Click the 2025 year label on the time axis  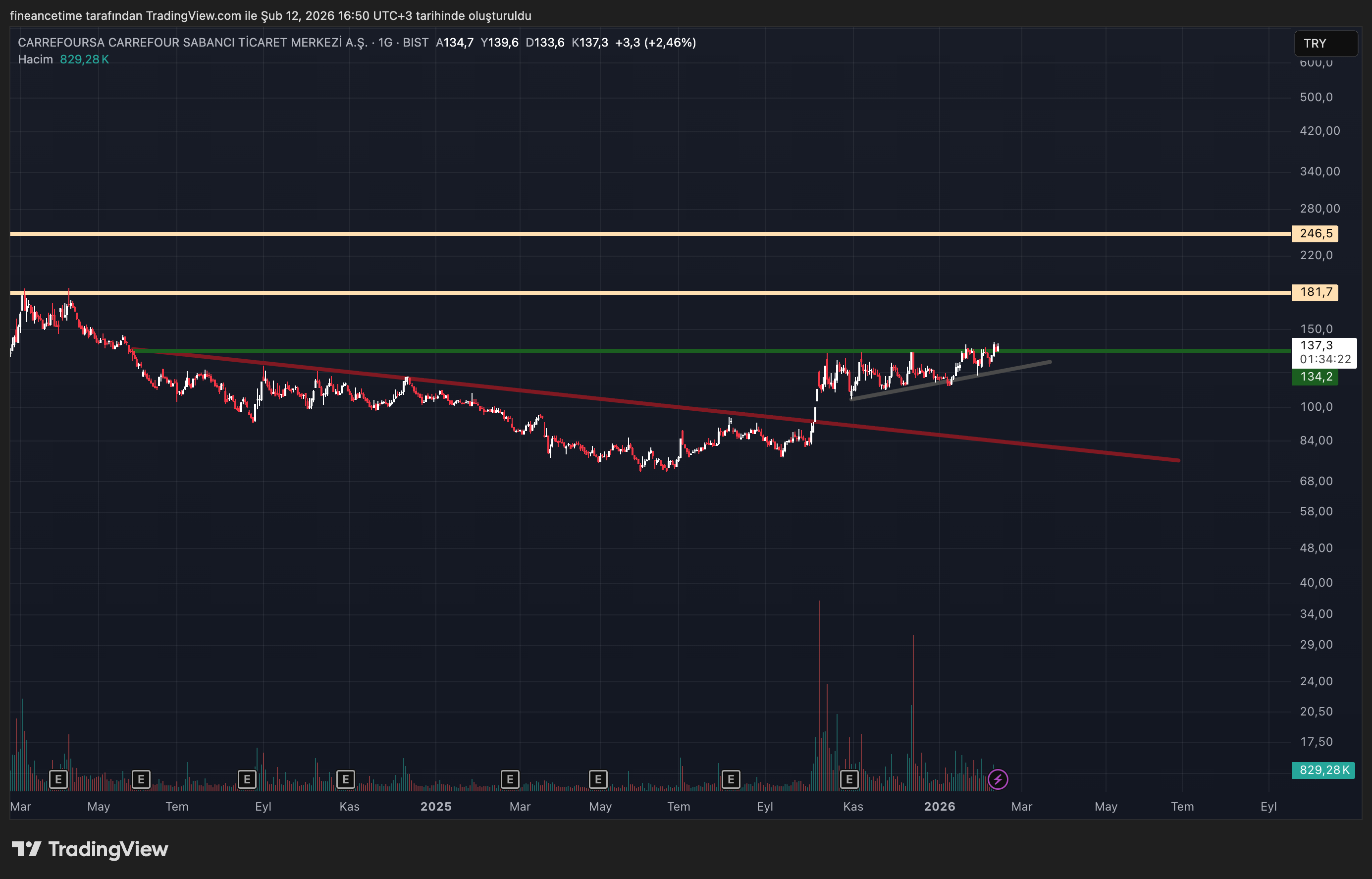[x=436, y=807]
